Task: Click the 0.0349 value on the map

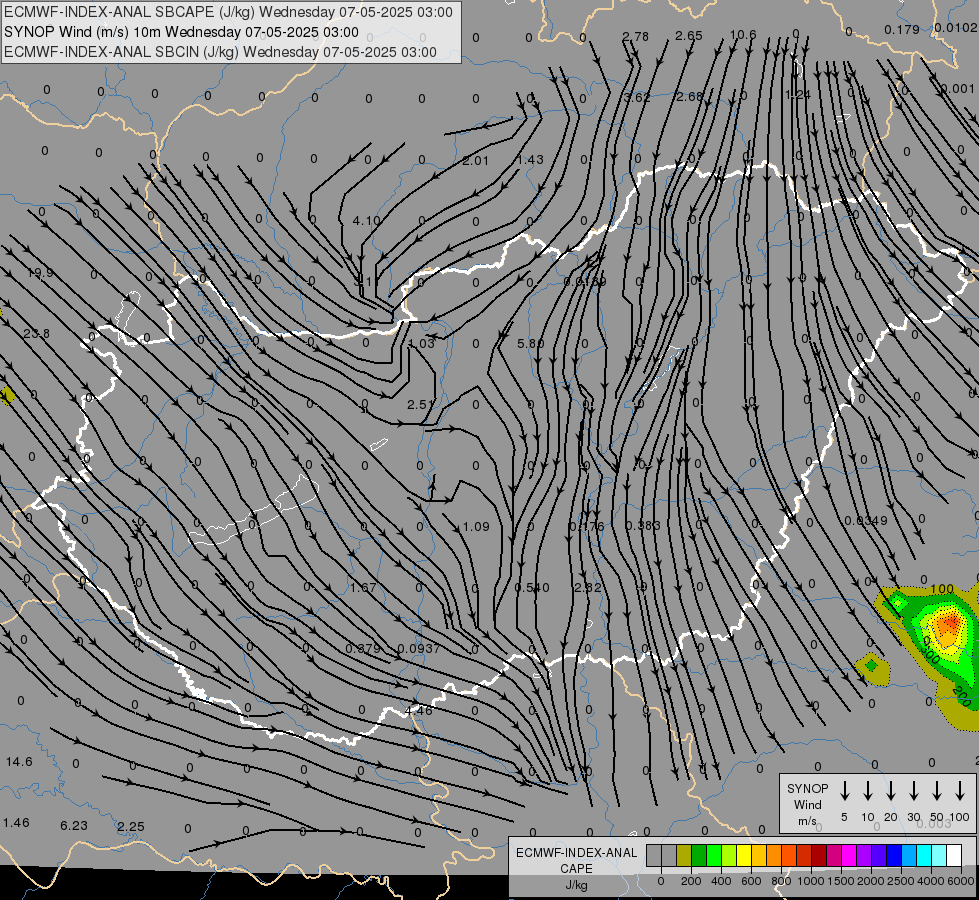Action: coord(865,520)
